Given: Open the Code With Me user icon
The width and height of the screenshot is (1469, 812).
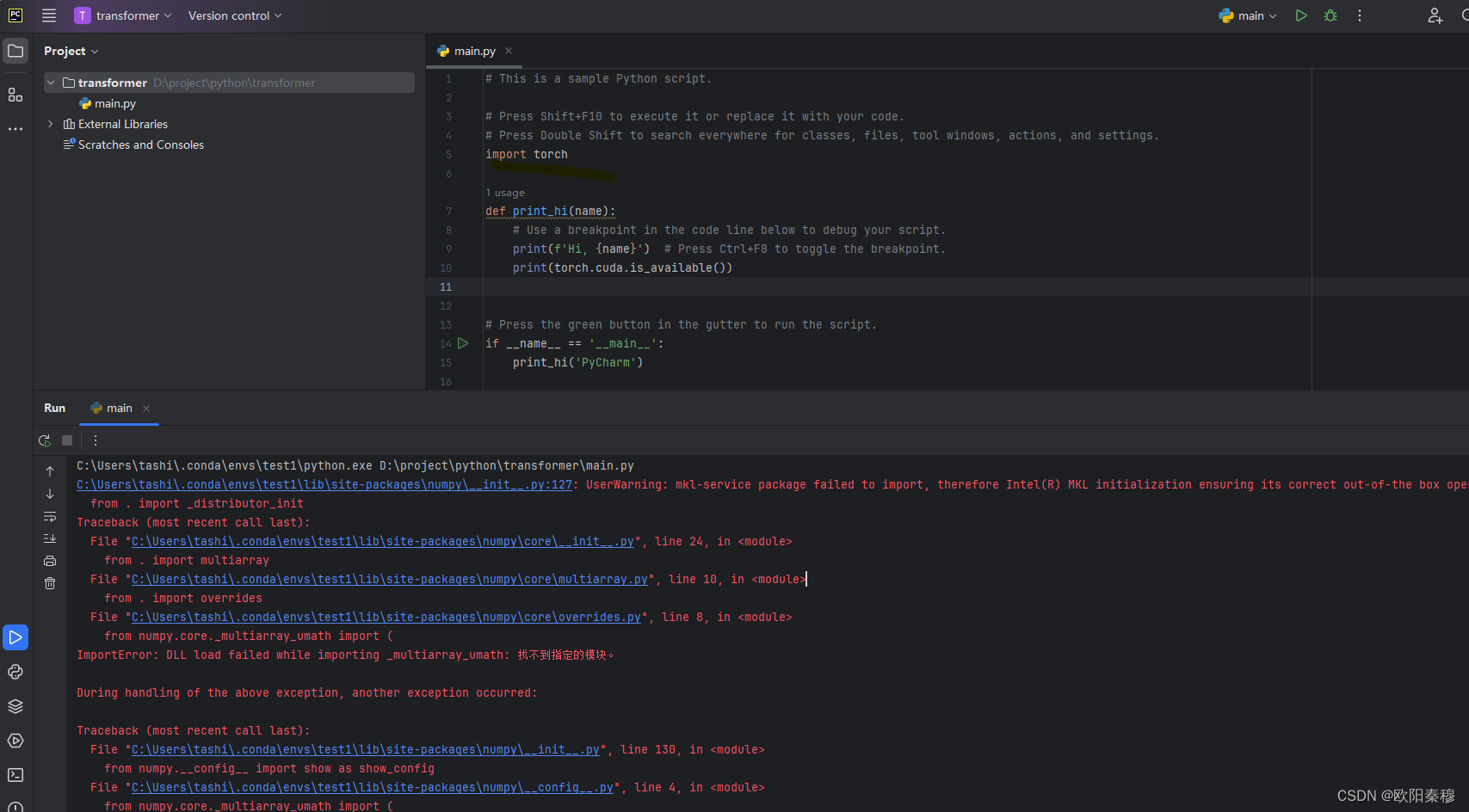Looking at the screenshot, I should [1435, 15].
